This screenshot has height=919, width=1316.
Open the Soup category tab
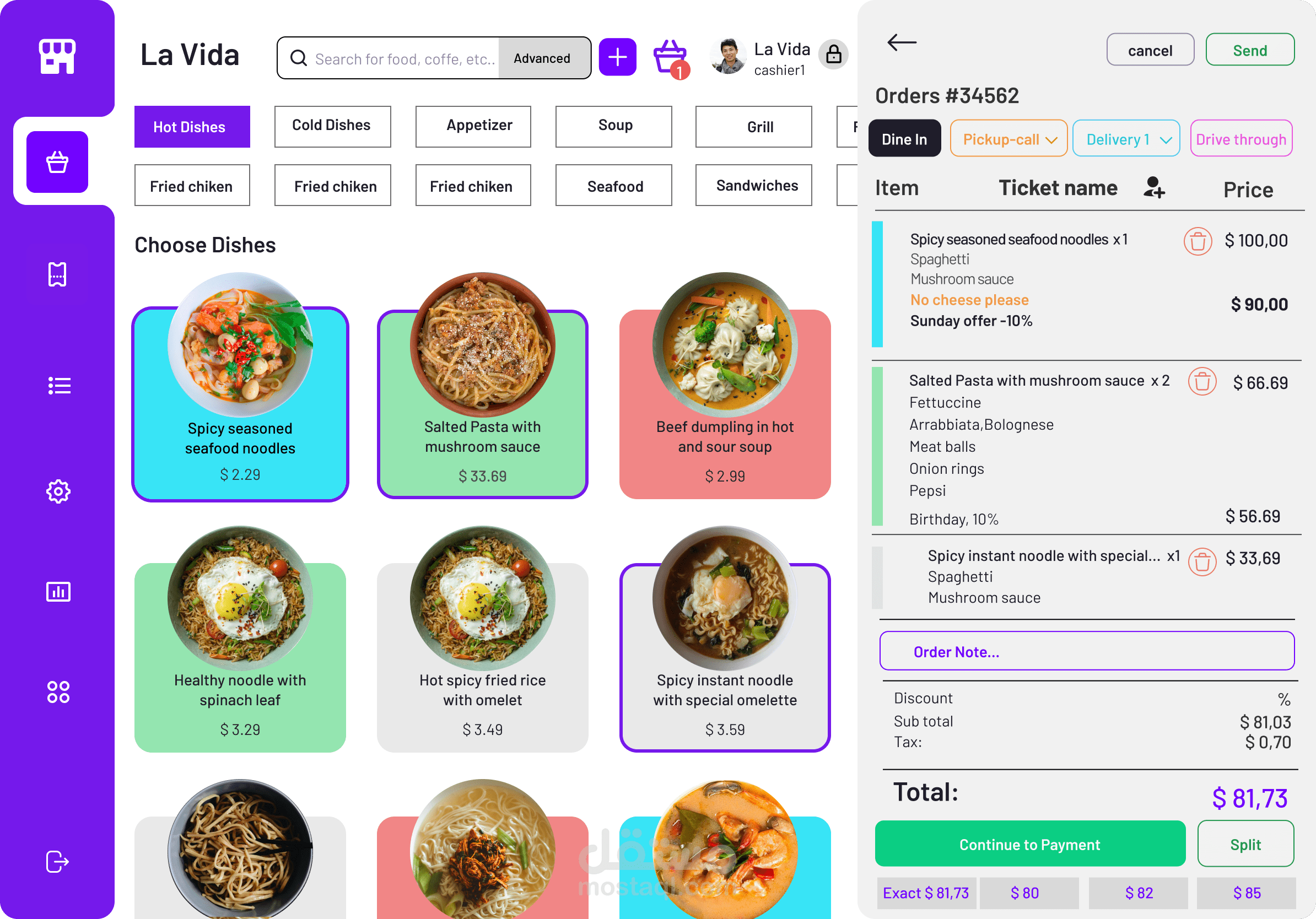tap(613, 126)
